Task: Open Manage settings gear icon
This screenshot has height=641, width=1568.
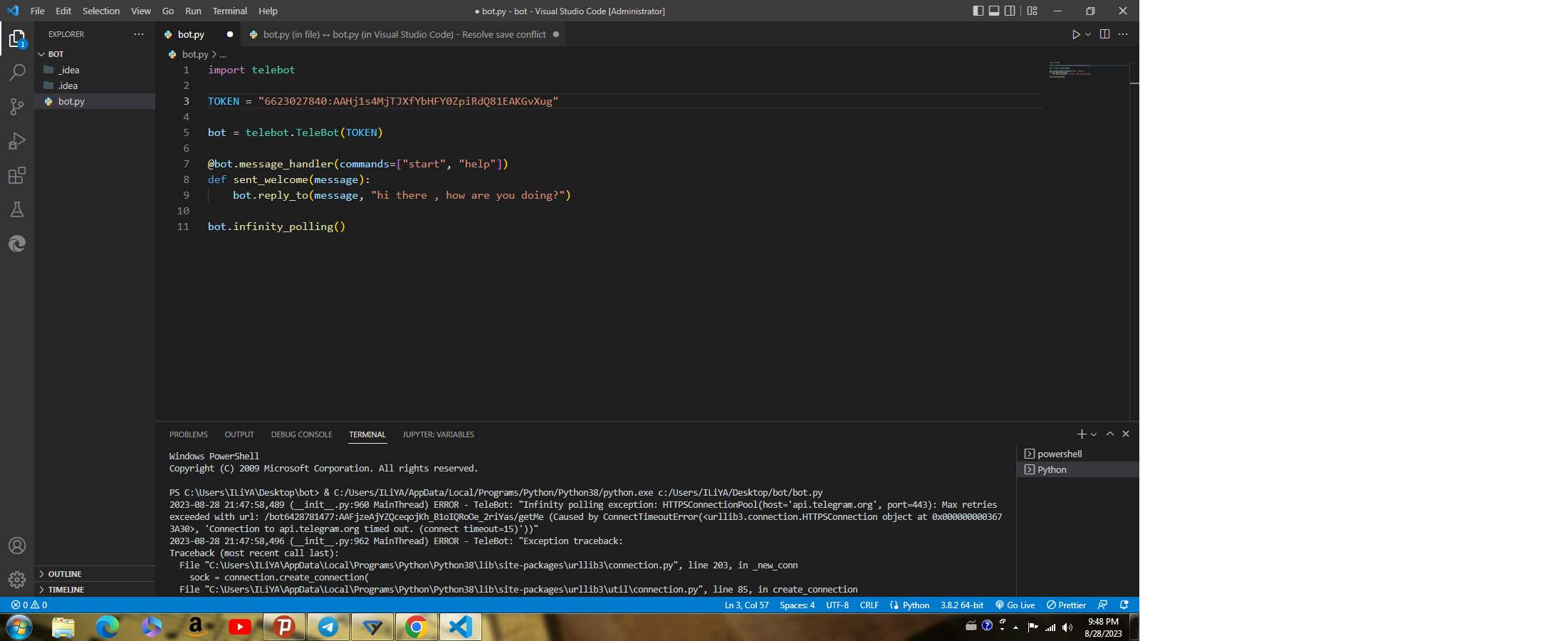Action: [17, 580]
